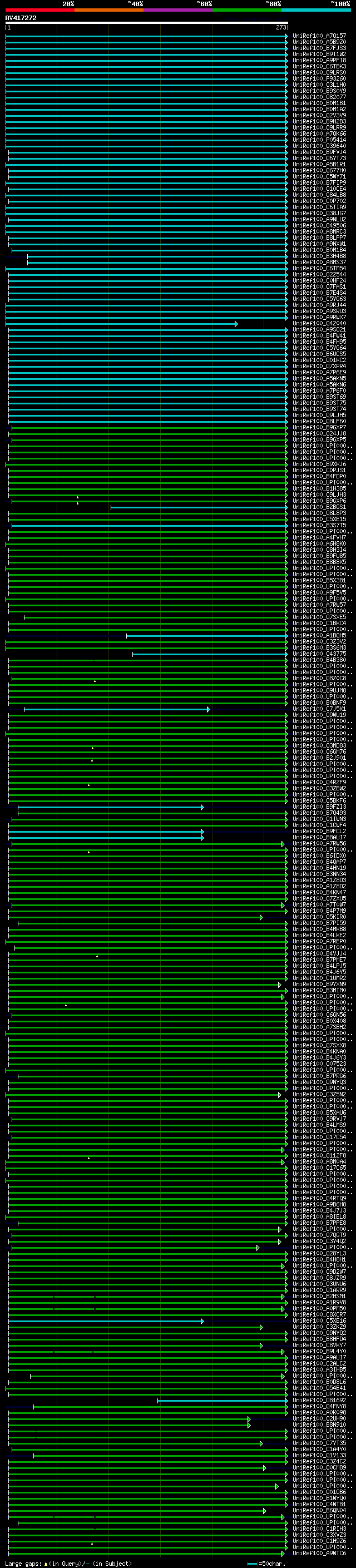The width and height of the screenshot is (356, 1568).
Task: Click label UniRef100_Q10CE4
Action: point(319,189)
